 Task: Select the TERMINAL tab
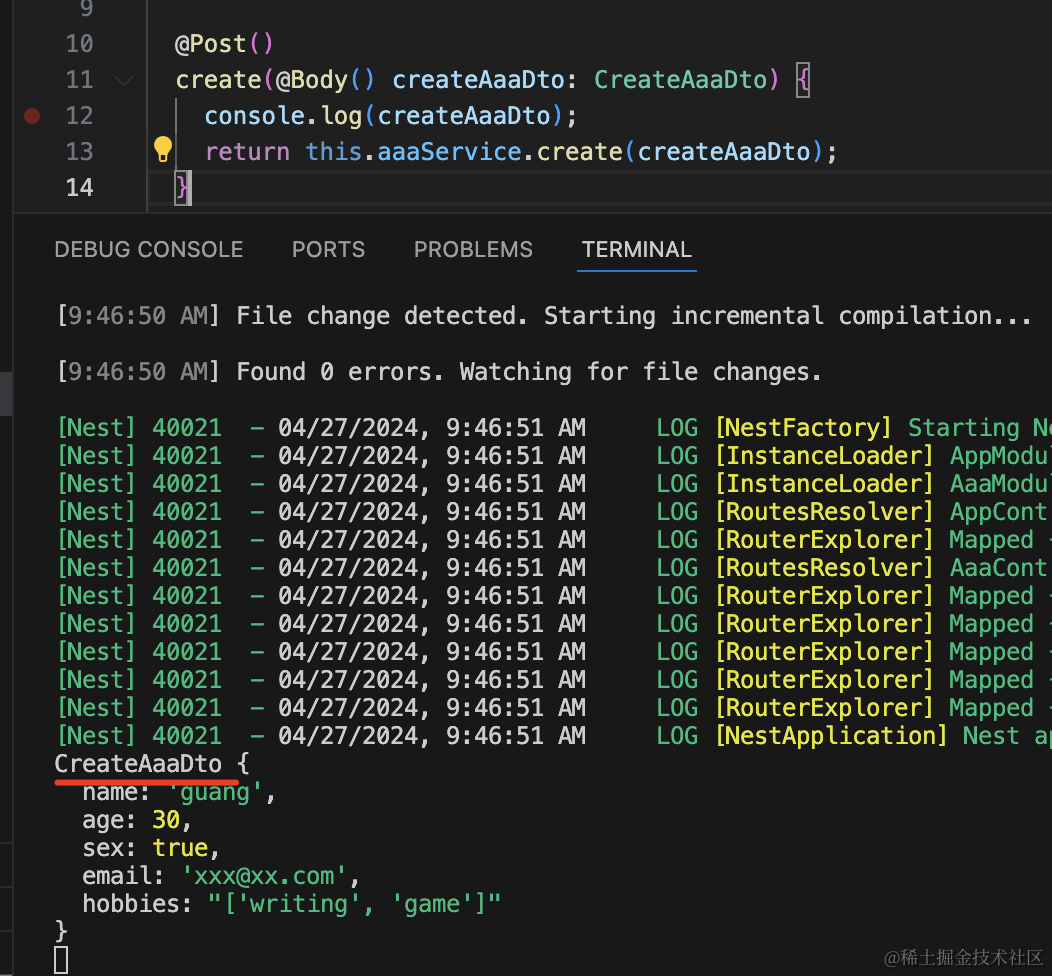point(637,250)
